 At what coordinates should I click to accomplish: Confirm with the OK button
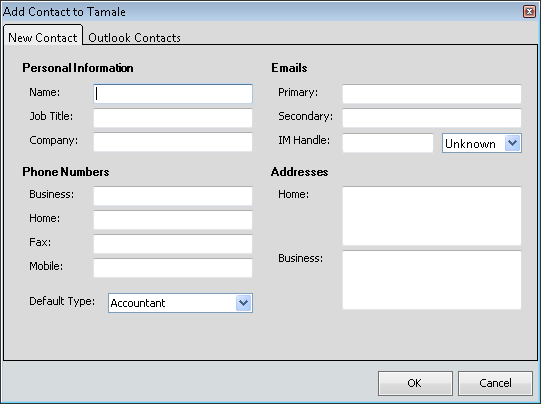click(415, 383)
